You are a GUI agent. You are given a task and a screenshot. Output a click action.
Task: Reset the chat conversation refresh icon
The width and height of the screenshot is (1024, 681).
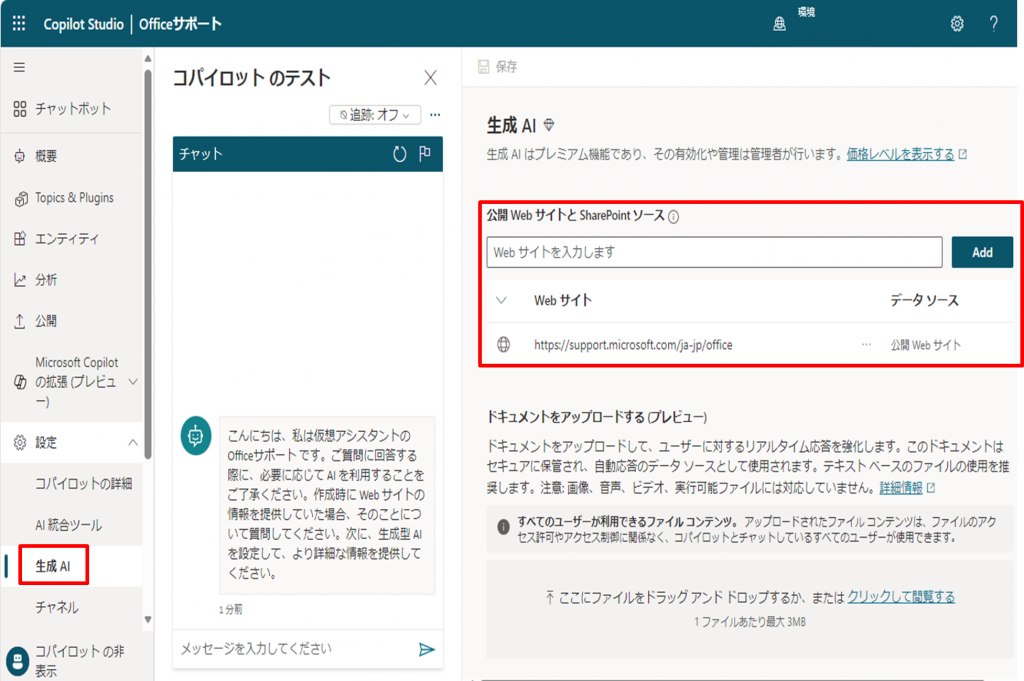(399, 154)
